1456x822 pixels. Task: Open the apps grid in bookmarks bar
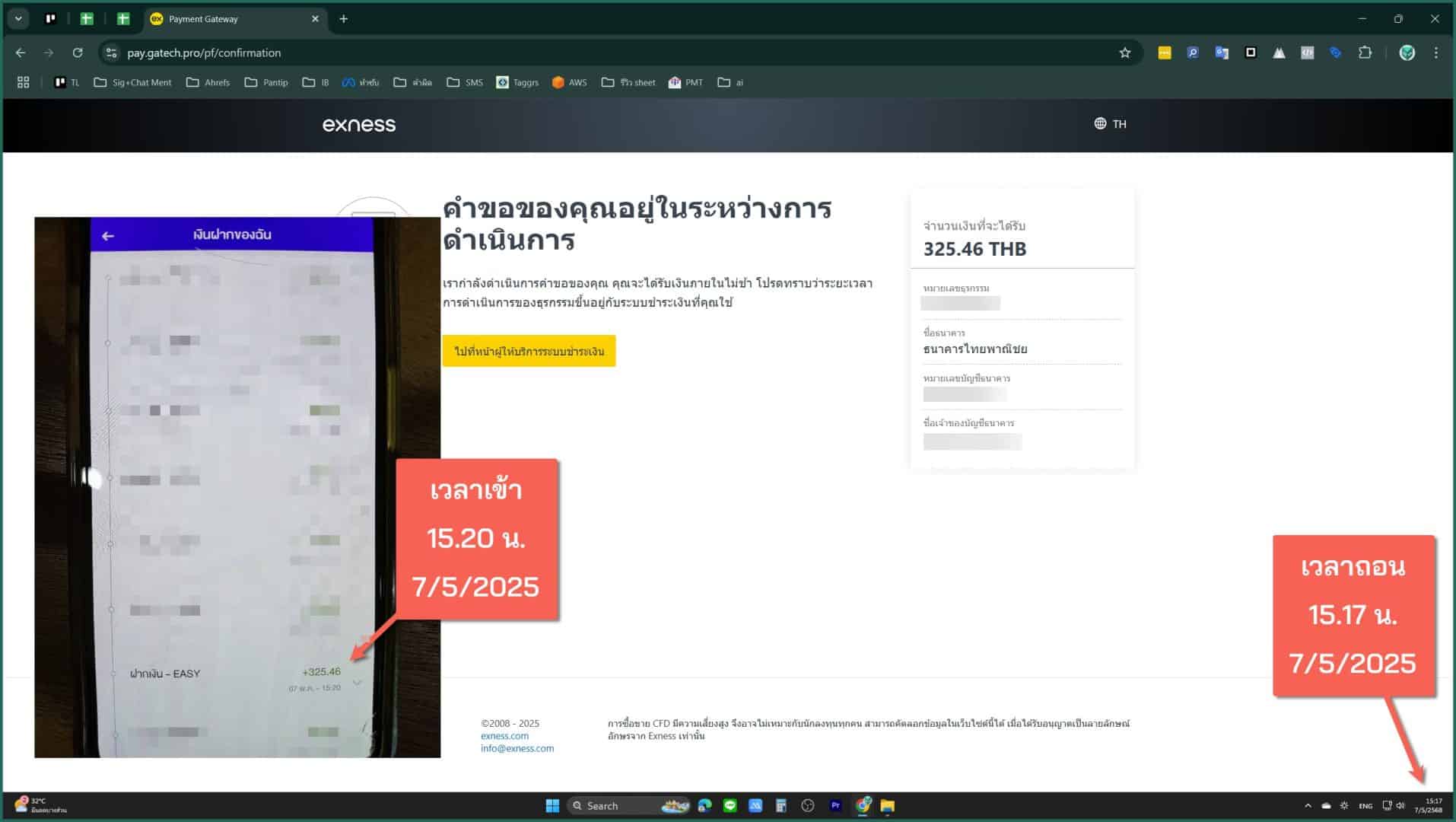[23, 82]
